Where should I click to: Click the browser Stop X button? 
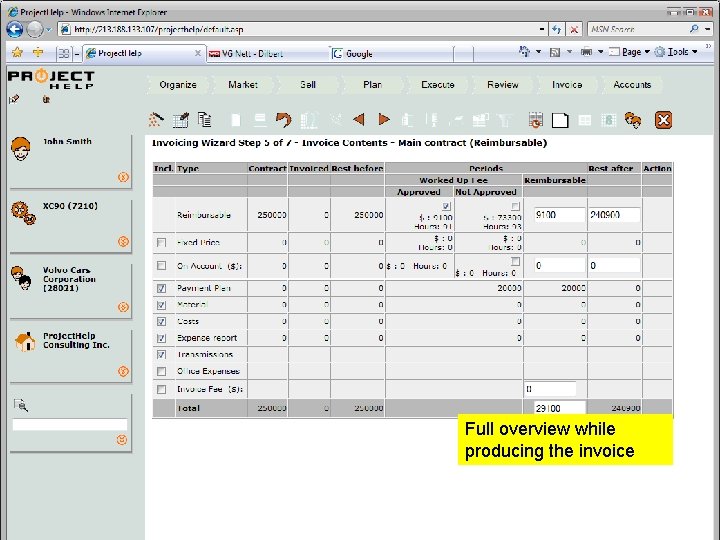(574, 29)
